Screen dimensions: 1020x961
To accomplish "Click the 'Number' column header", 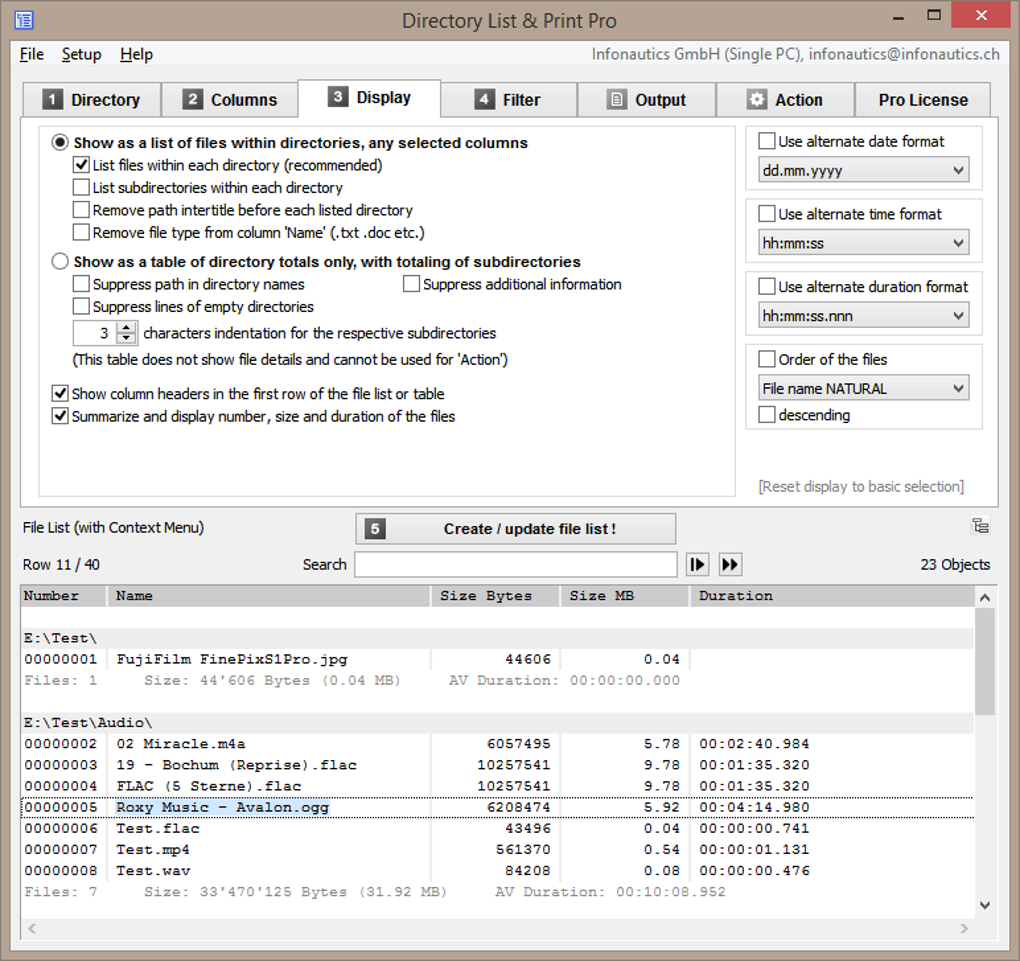I will (x=63, y=595).
